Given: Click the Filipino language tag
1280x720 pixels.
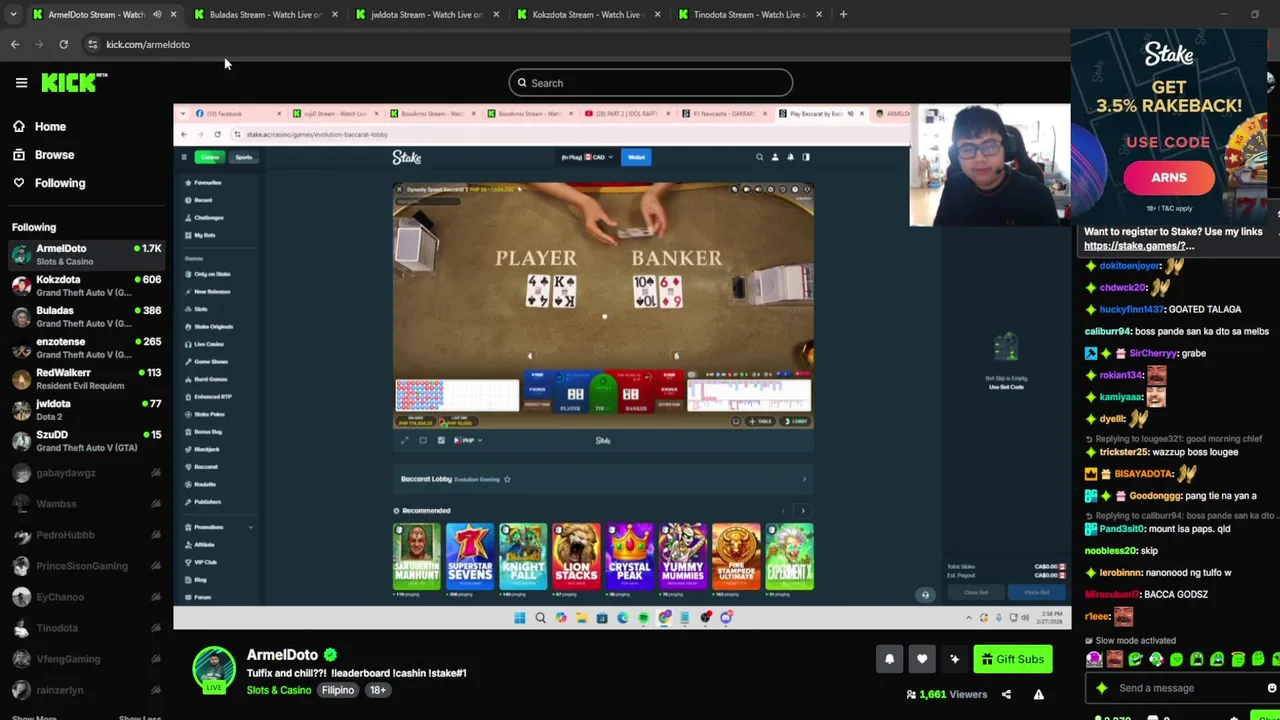Looking at the screenshot, I should [x=338, y=690].
